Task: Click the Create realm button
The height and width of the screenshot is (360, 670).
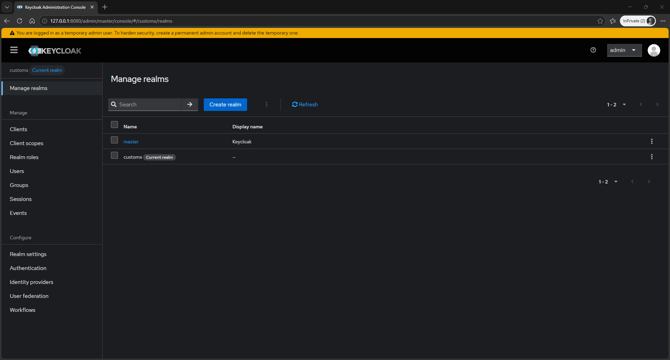Action: pos(225,105)
